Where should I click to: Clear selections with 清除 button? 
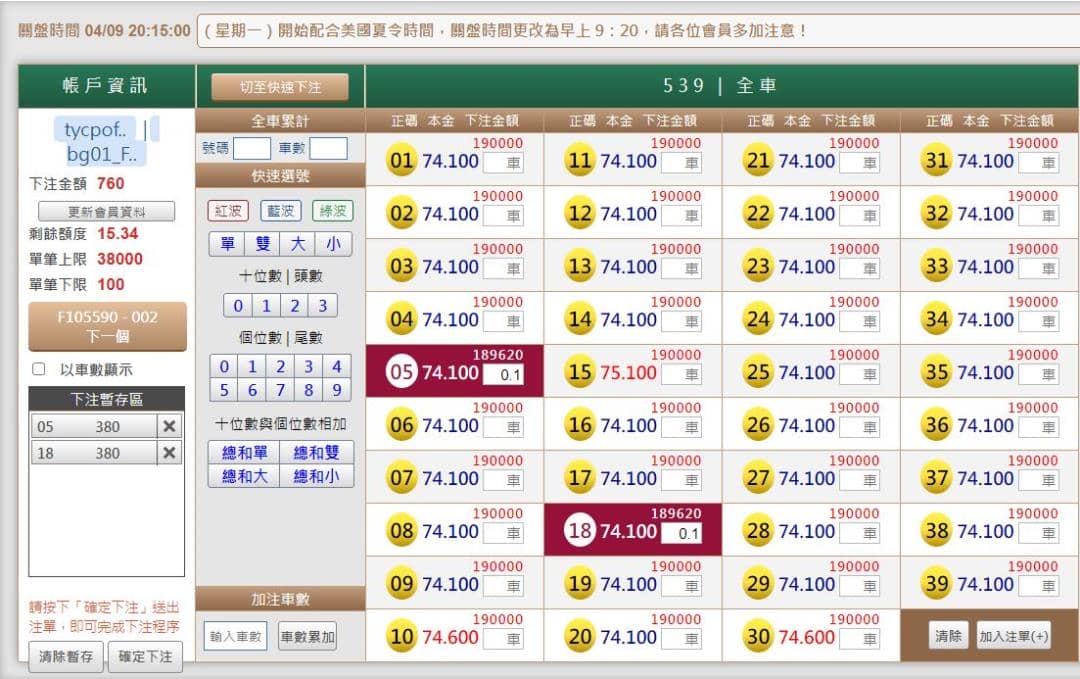pos(948,636)
